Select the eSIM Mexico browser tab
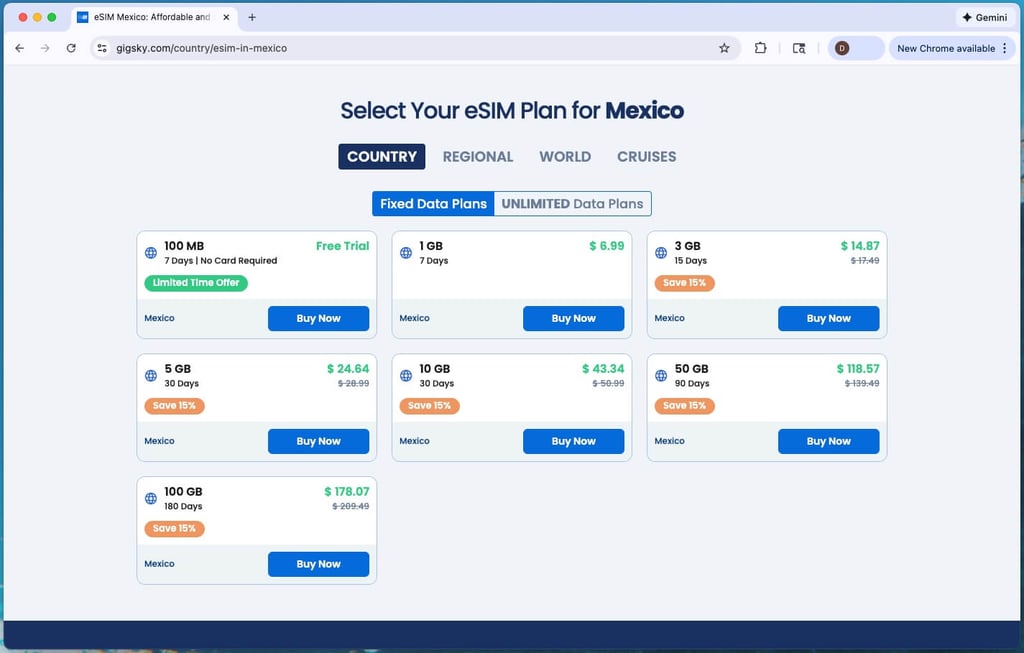Viewport: 1024px width, 653px height. (153, 18)
